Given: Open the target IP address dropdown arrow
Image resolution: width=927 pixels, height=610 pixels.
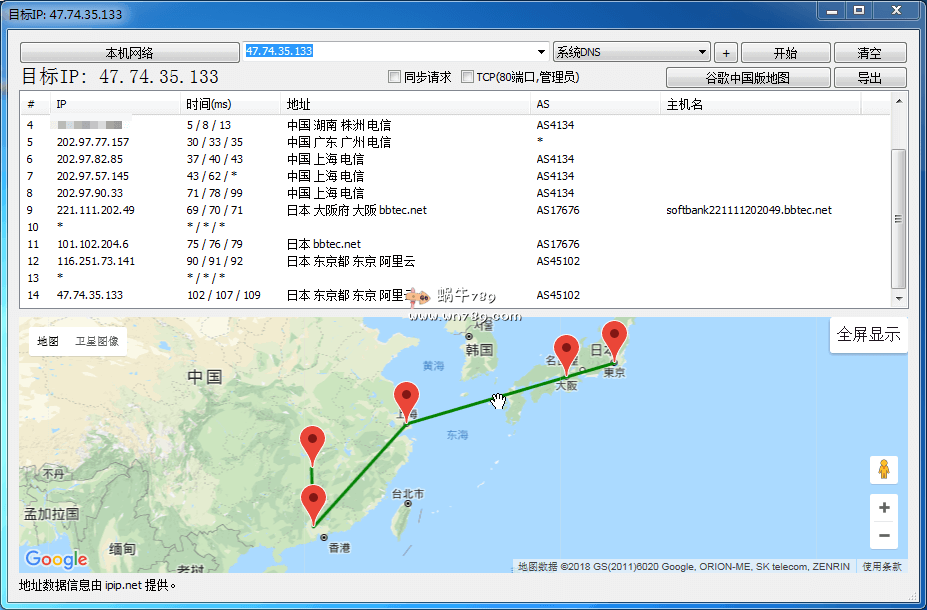Looking at the screenshot, I should [x=542, y=52].
